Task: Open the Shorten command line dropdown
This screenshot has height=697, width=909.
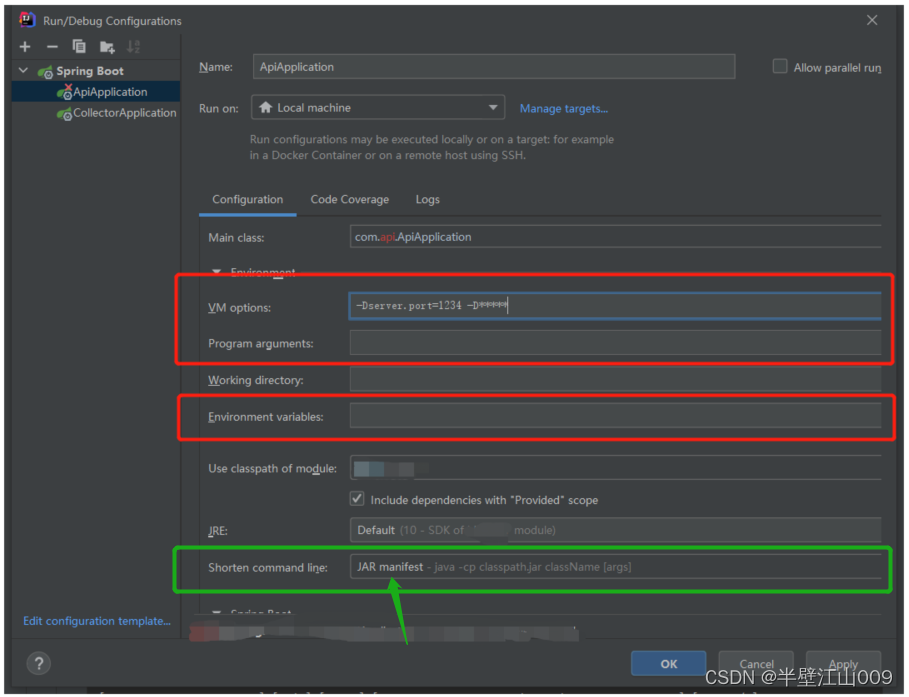Action: click(x=616, y=567)
